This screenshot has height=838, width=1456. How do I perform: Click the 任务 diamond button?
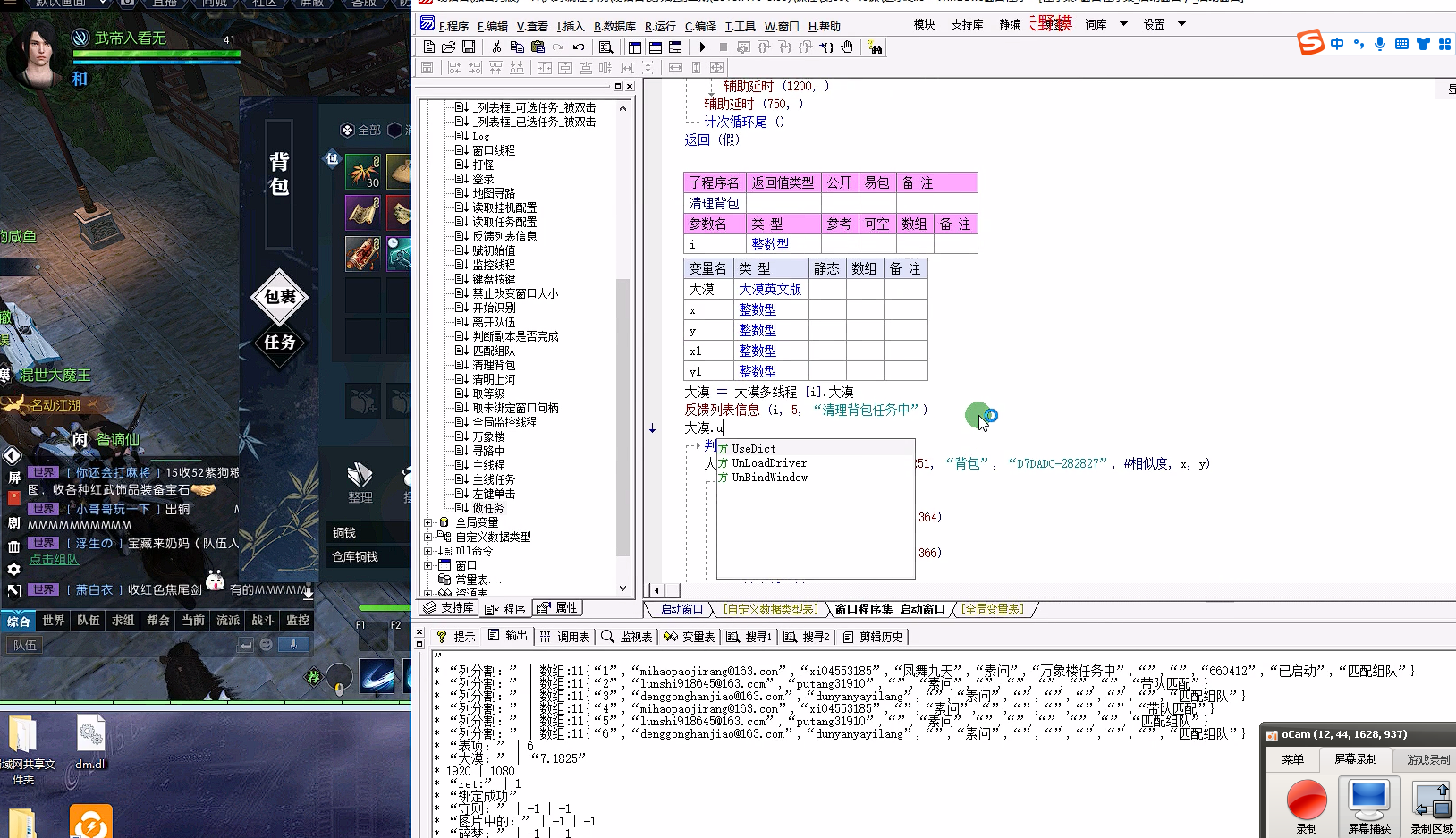tap(279, 343)
